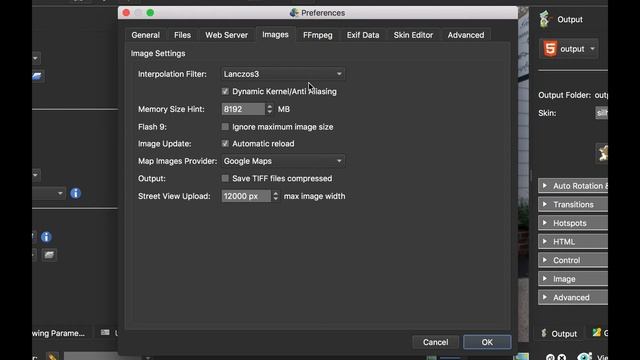
Task: Click the Skin field value
Action: [x=602, y=113]
